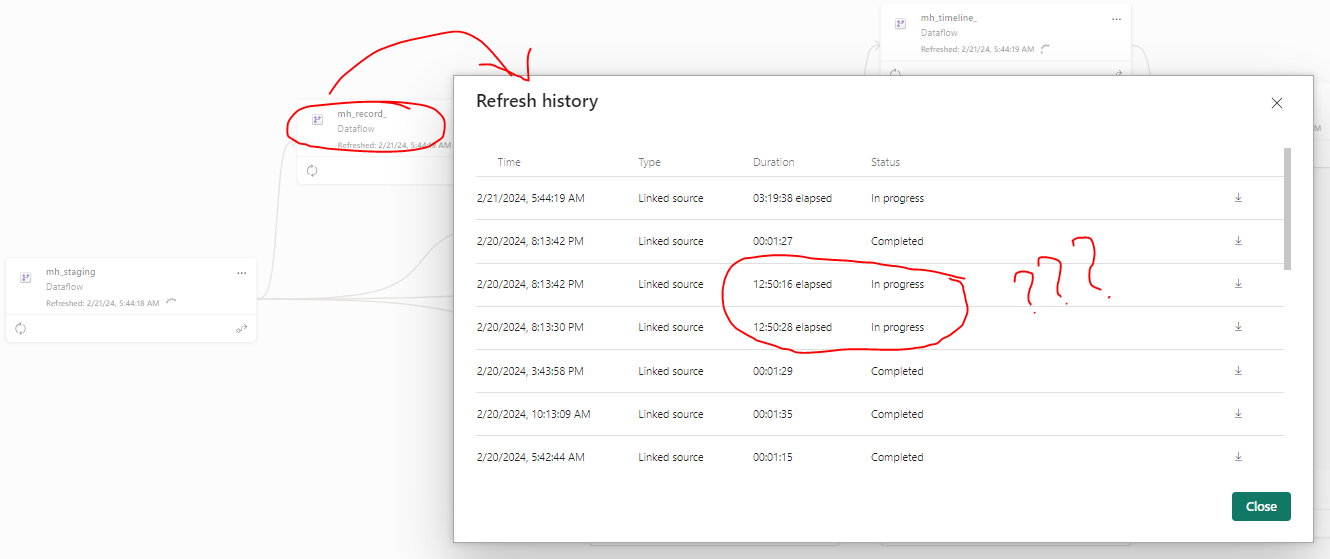Click Linked source in 3:43:58 PM row
This screenshot has width=1330, height=559.
(671, 371)
